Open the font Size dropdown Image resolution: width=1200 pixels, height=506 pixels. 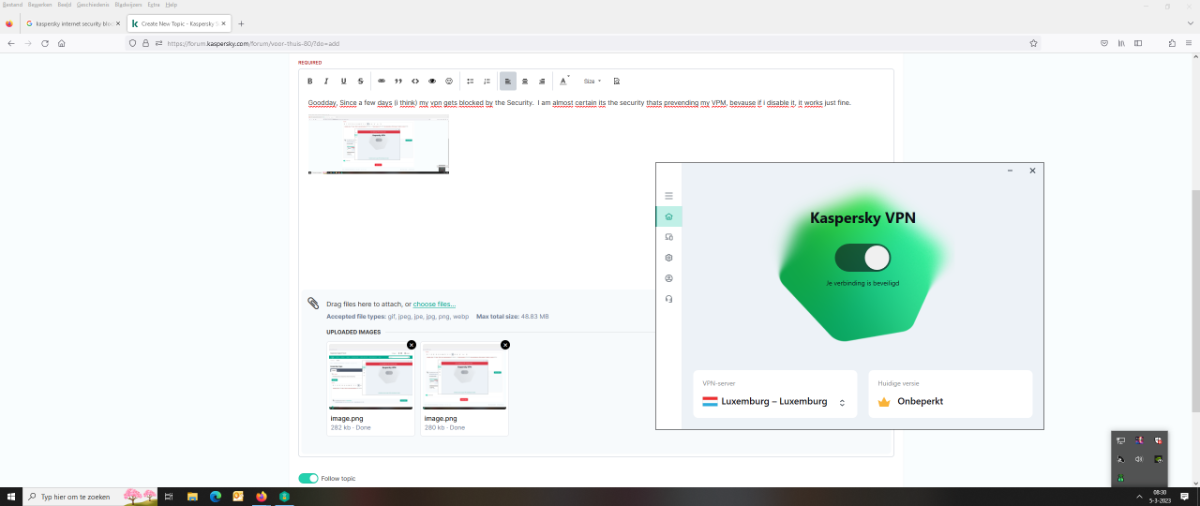point(592,81)
